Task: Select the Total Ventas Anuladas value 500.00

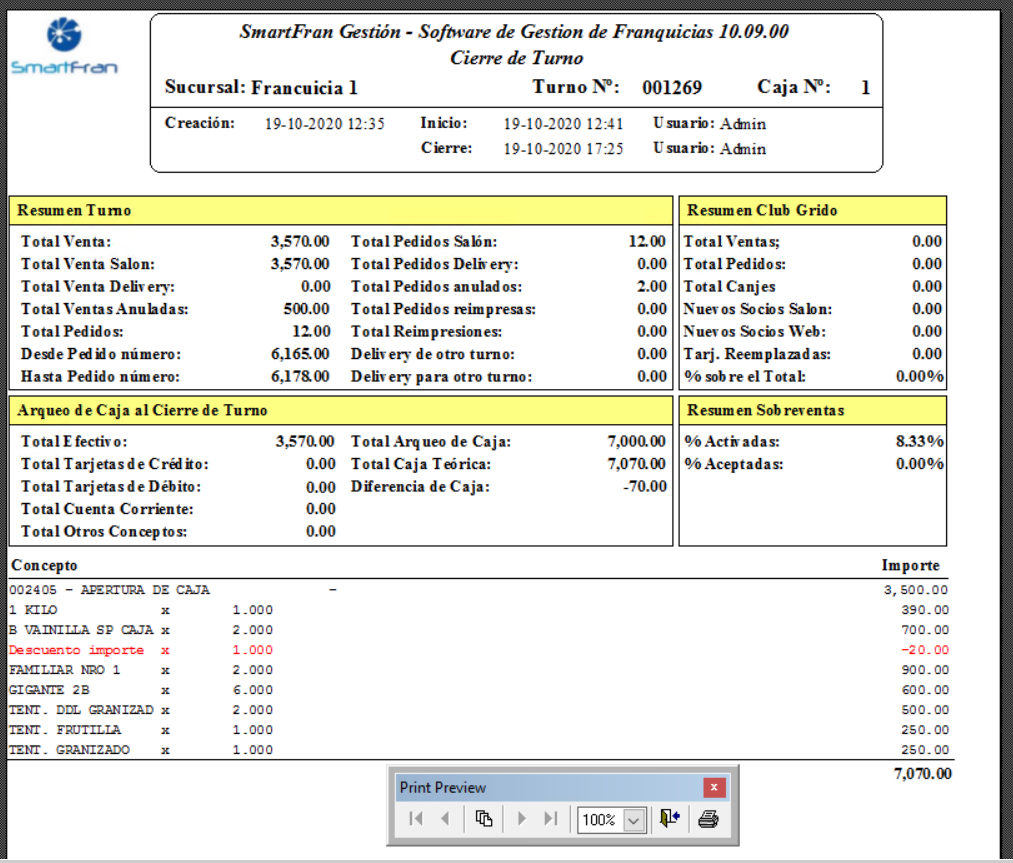Action: click(x=306, y=309)
